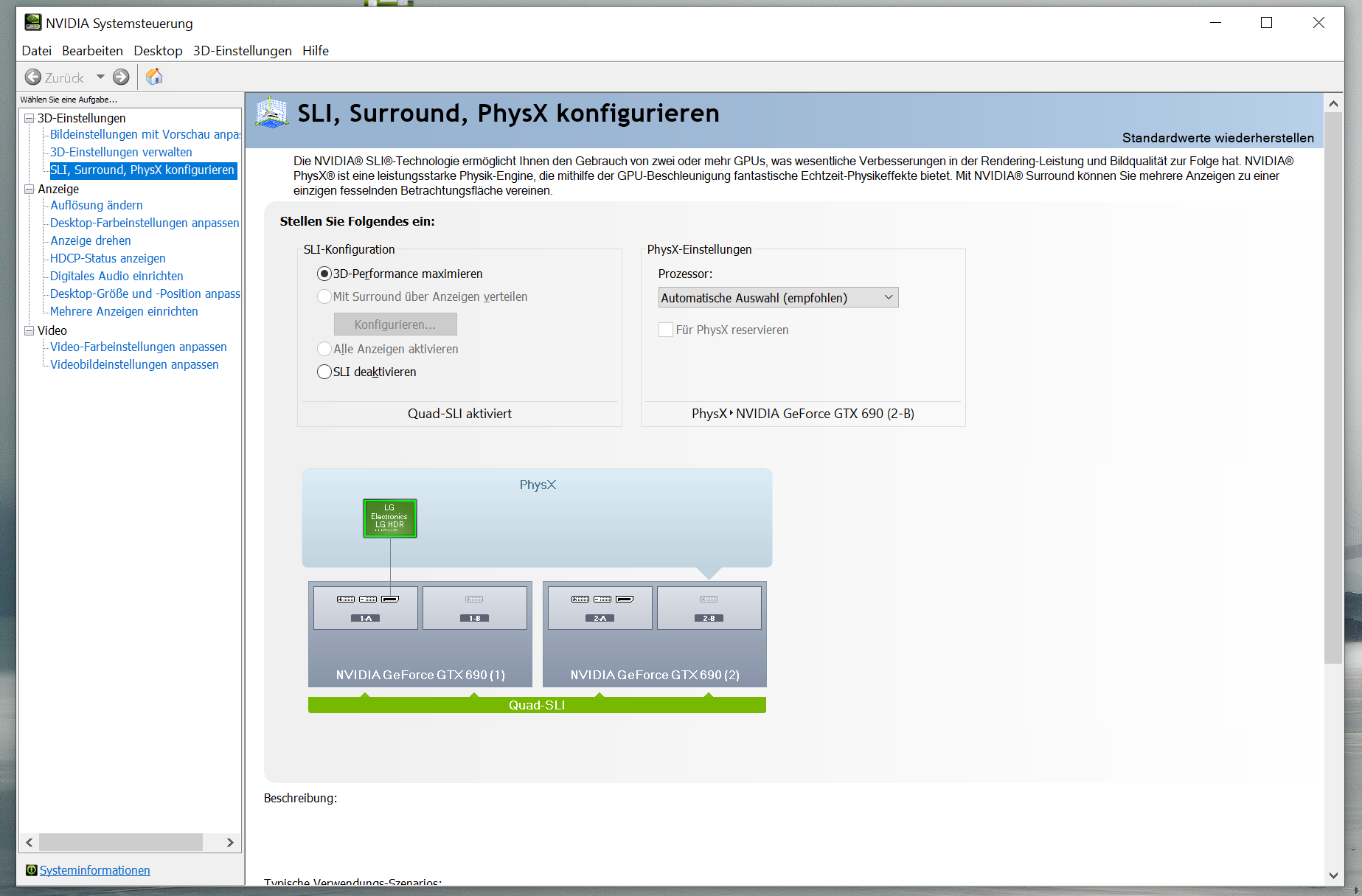Select the LG Electronics display thumbnail

click(389, 518)
